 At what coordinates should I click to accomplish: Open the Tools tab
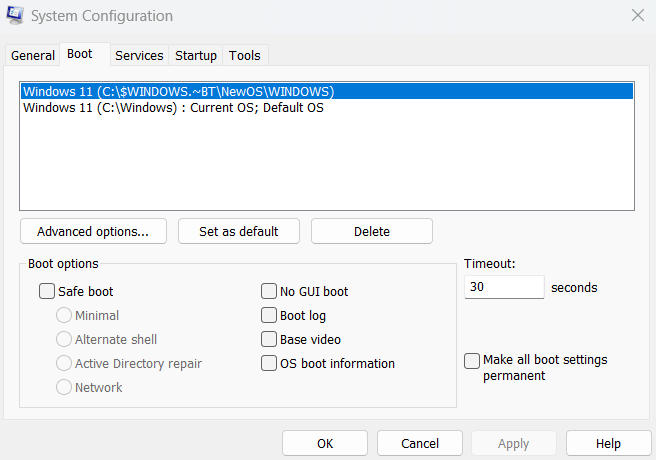click(x=245, y=55)
